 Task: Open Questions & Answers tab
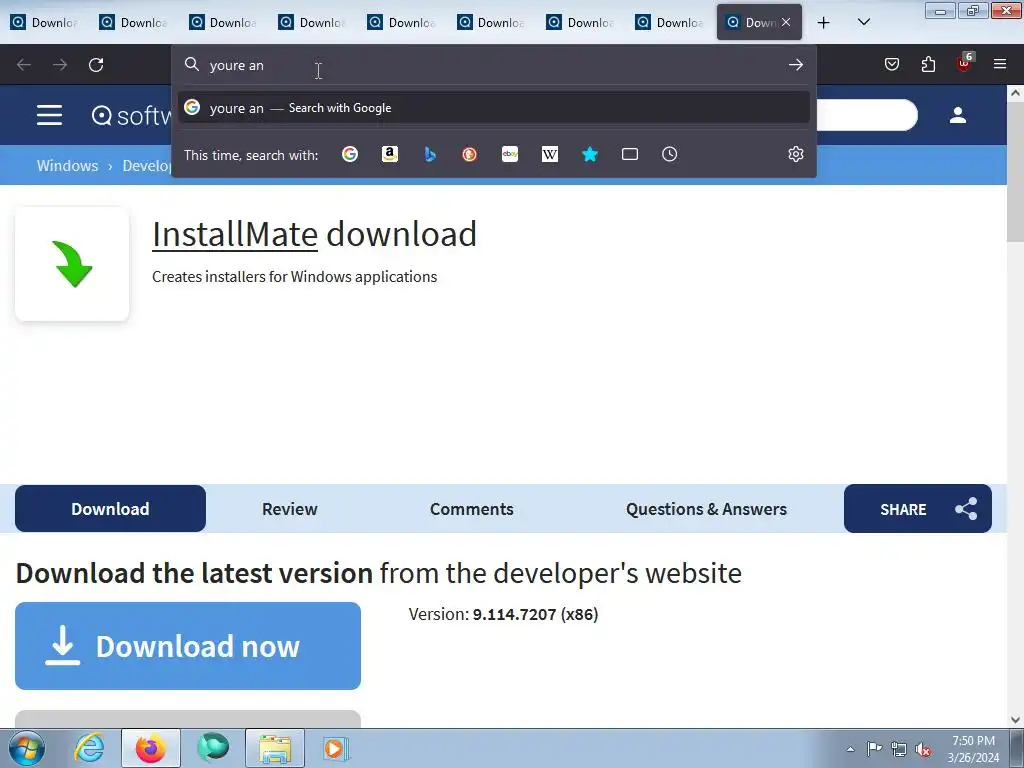click(x=706, y=509)
